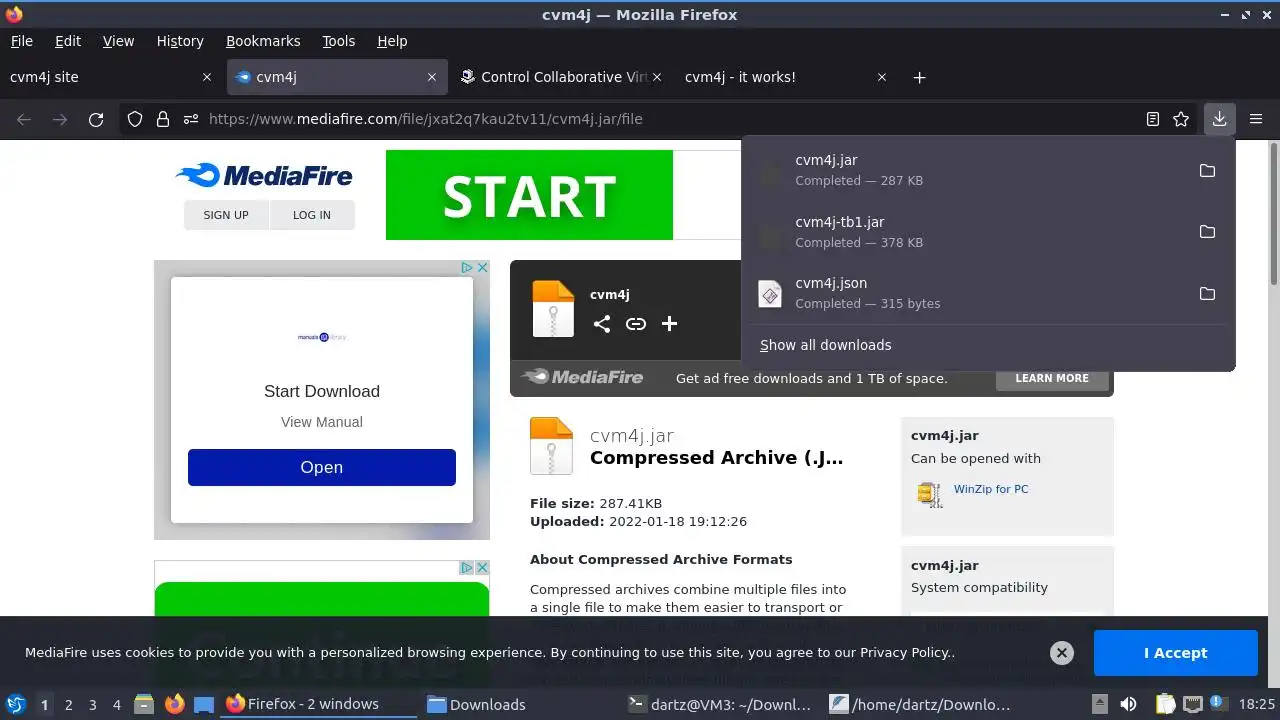Image resolution: width=1280 pixels, height=720 pixels.
Task: Open the volume control in system tray
Action: click(x=1128, y=704)
